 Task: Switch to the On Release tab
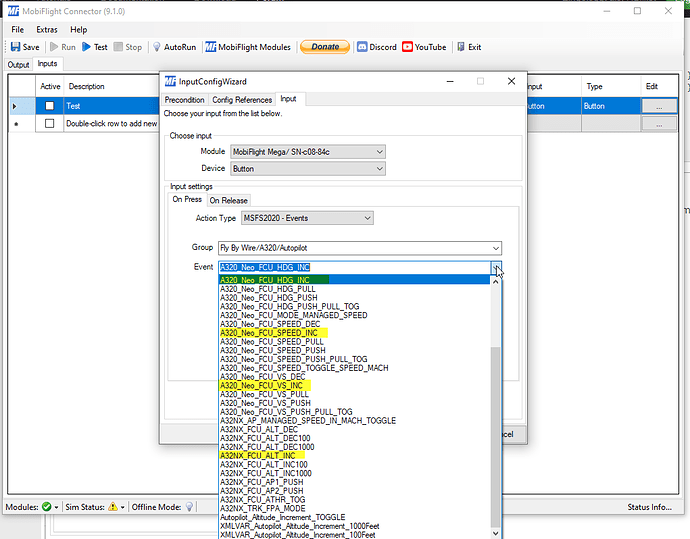click(x=228, y=200)
